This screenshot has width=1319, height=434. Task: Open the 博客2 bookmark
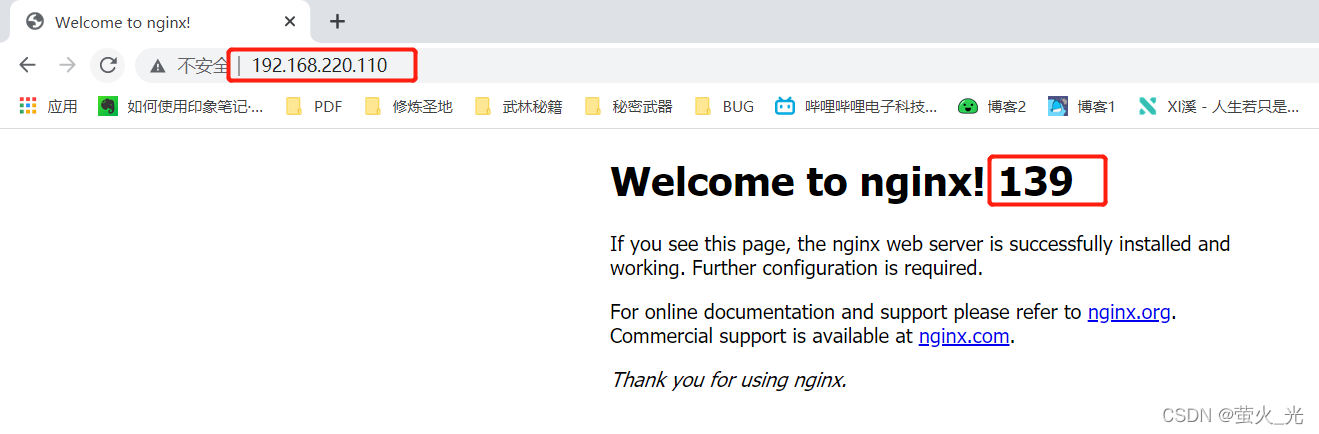992,106
